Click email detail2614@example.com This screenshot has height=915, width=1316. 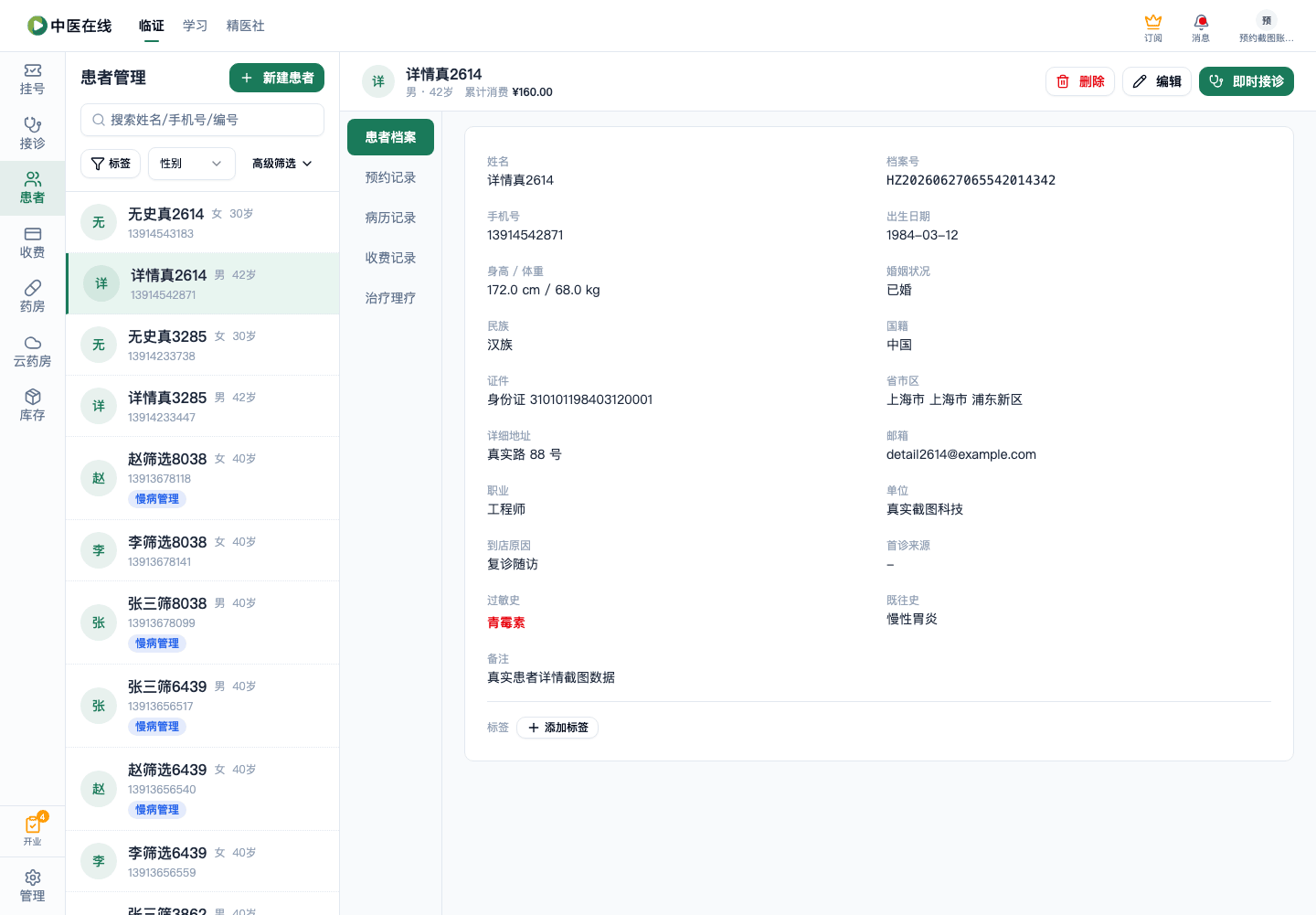(961, 454)
